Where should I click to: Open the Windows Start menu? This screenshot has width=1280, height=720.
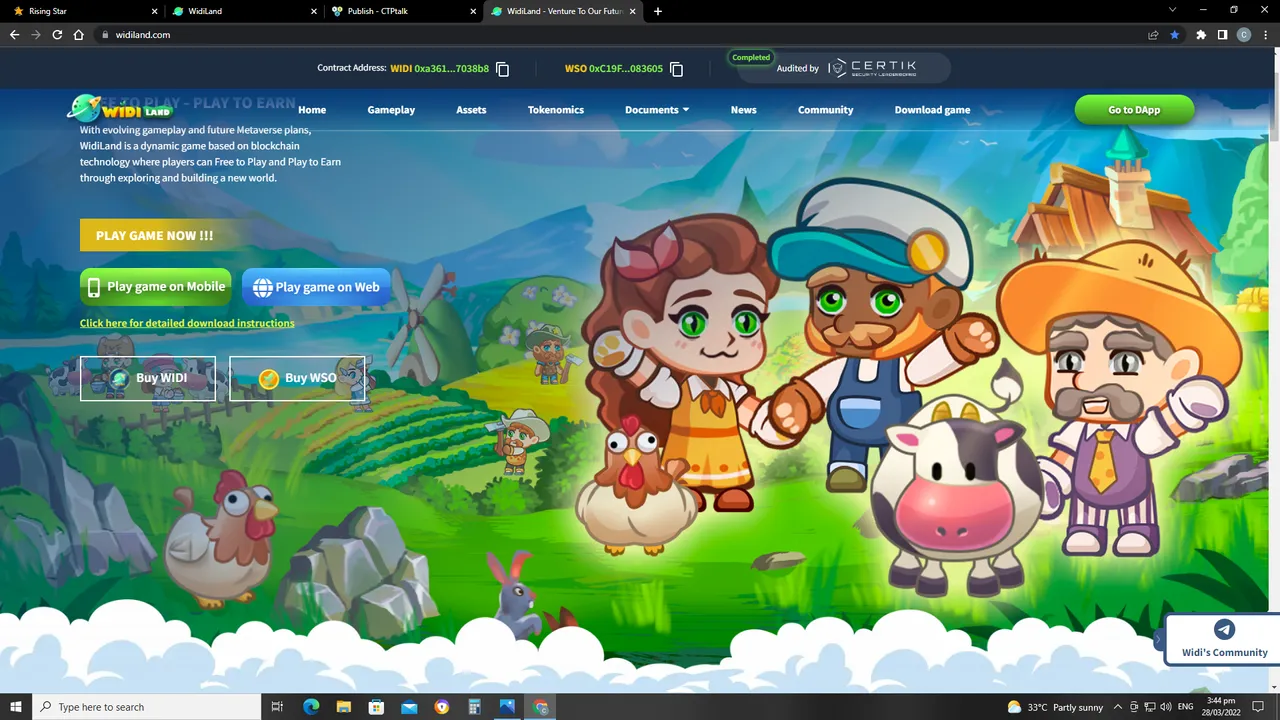click(x=16, y=707)
